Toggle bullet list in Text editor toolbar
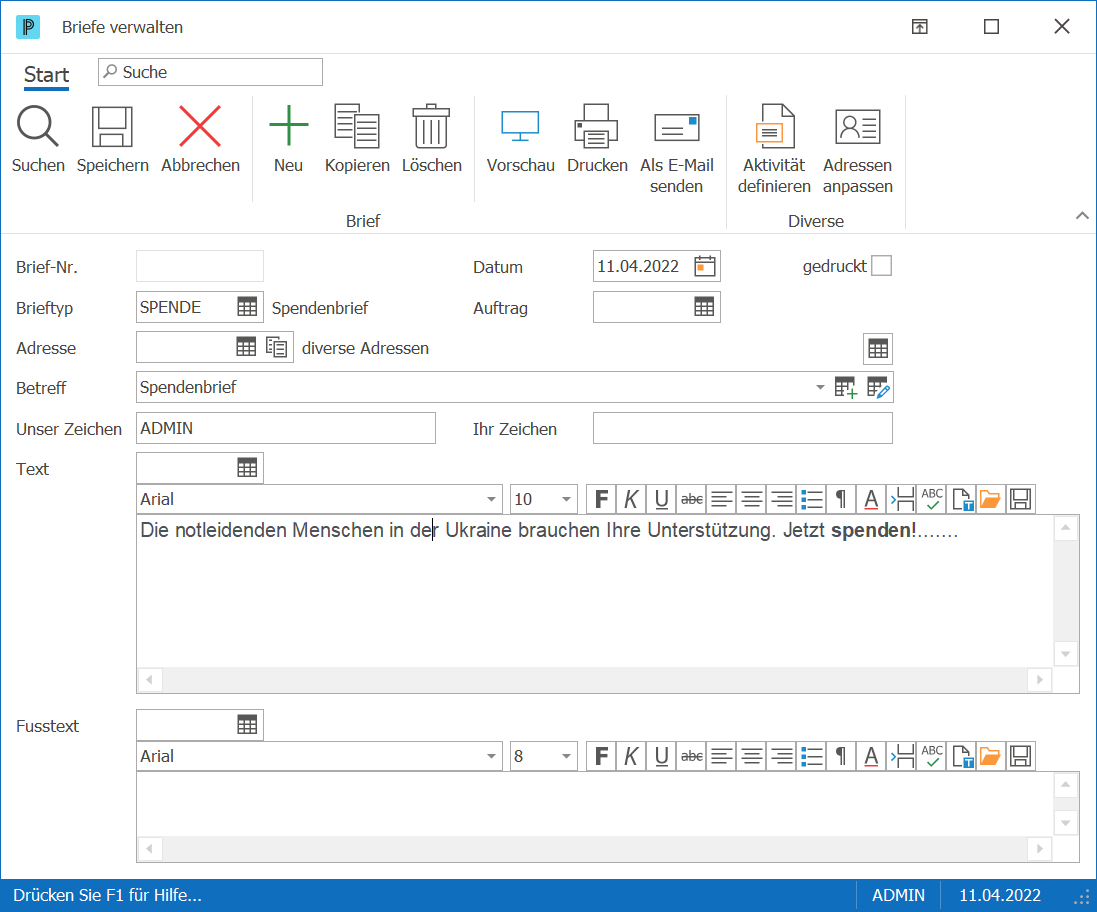 point(812,499)
